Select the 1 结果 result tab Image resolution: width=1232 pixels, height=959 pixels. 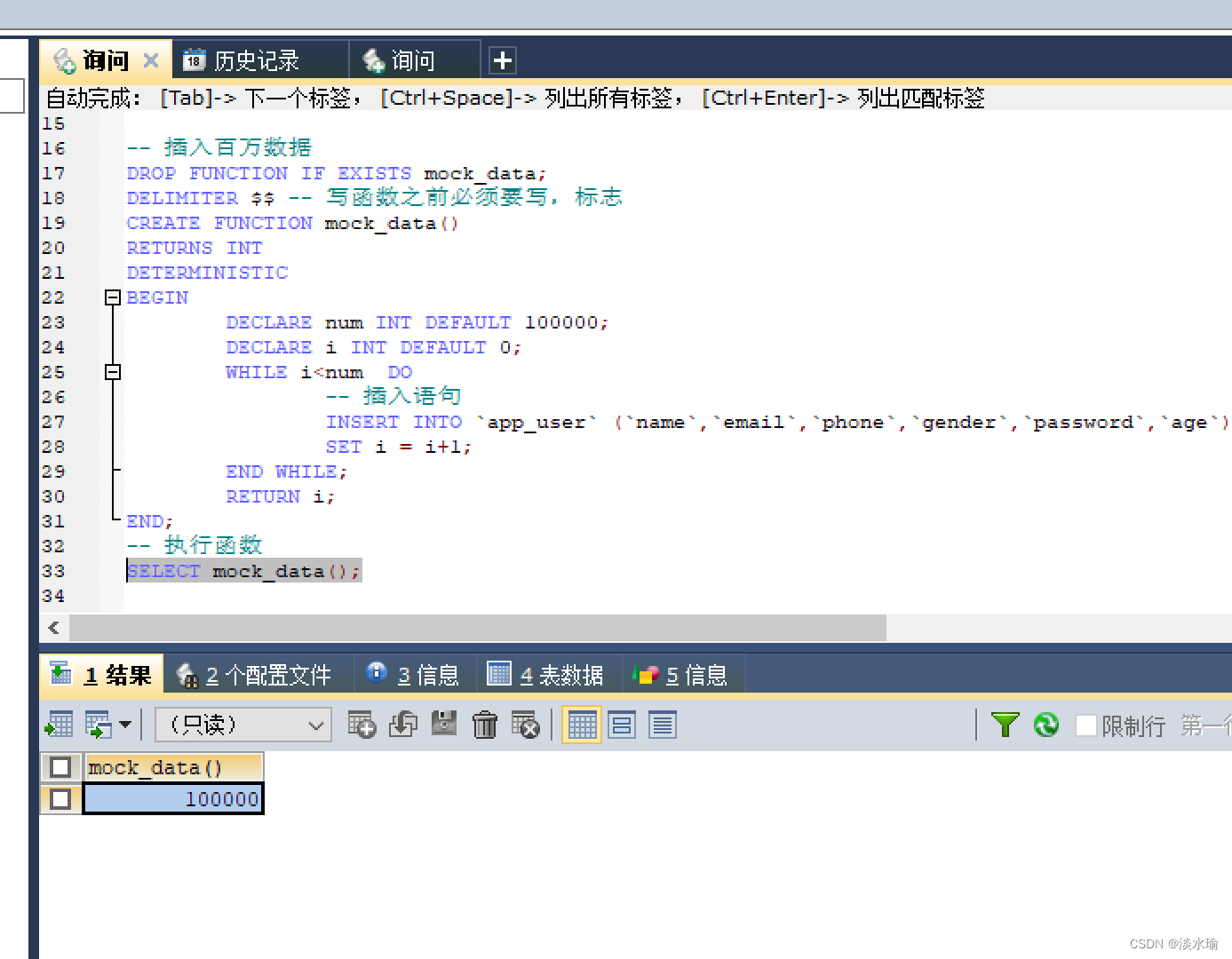101,675
